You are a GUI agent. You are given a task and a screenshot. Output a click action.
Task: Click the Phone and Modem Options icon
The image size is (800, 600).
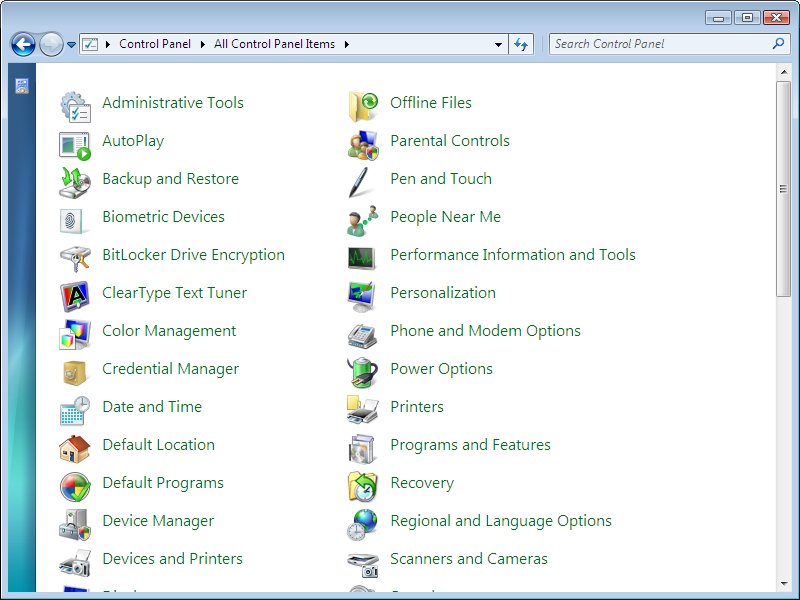[x=363, y=336]
